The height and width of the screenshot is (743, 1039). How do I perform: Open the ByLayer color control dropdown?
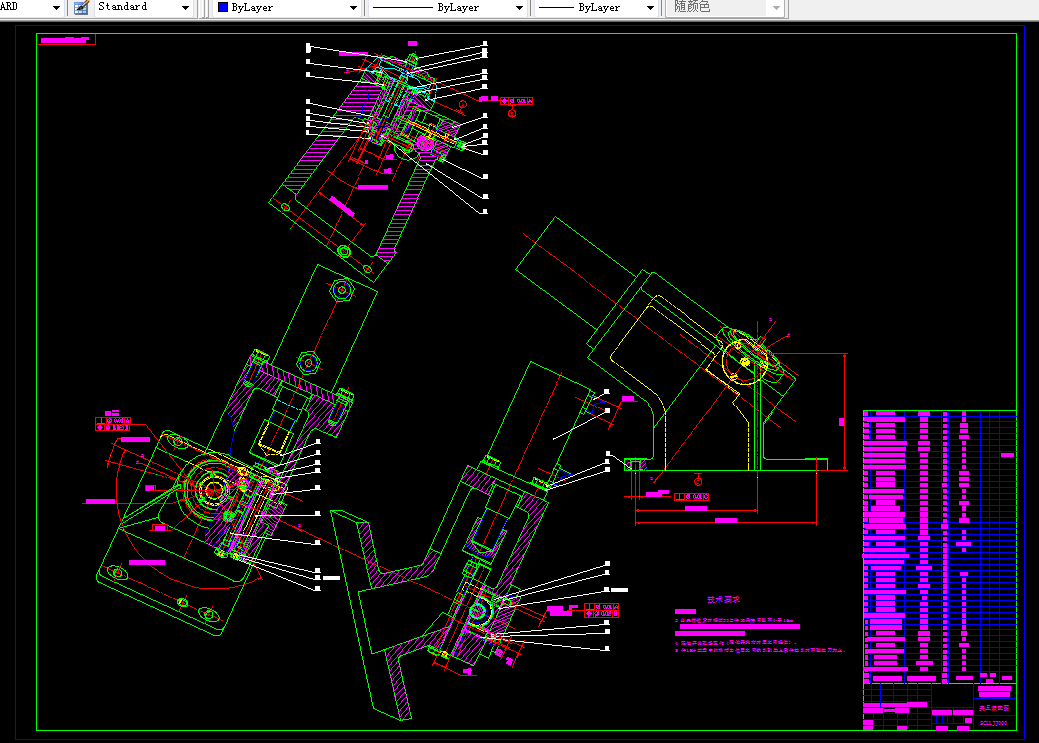tap(286, 8)
